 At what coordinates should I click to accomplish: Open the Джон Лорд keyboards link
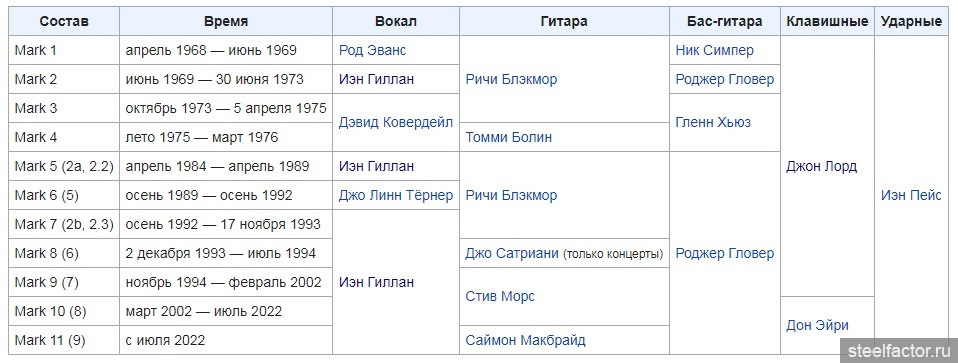click(x=821, y=166)
